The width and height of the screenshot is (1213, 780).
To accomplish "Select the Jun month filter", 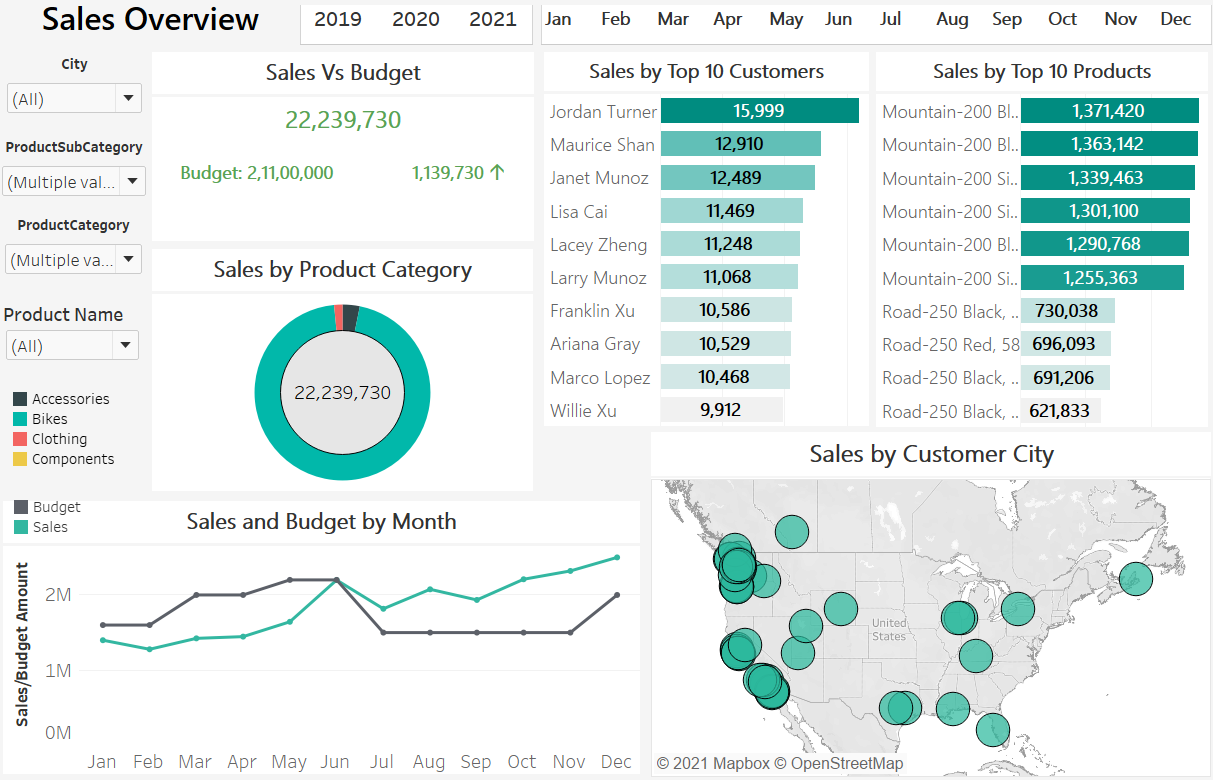I will (x=839, y=19).
